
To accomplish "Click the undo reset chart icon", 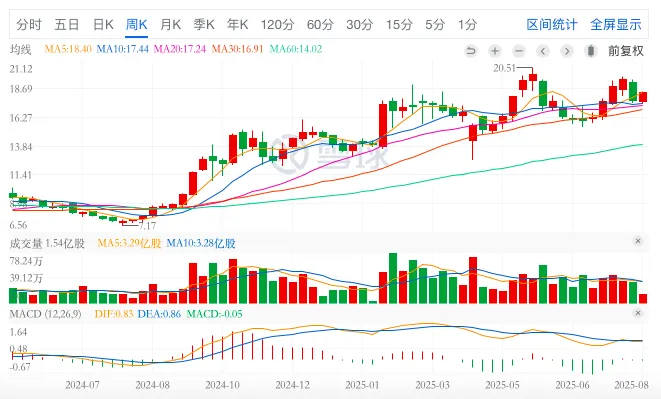I will pos(470,51).
